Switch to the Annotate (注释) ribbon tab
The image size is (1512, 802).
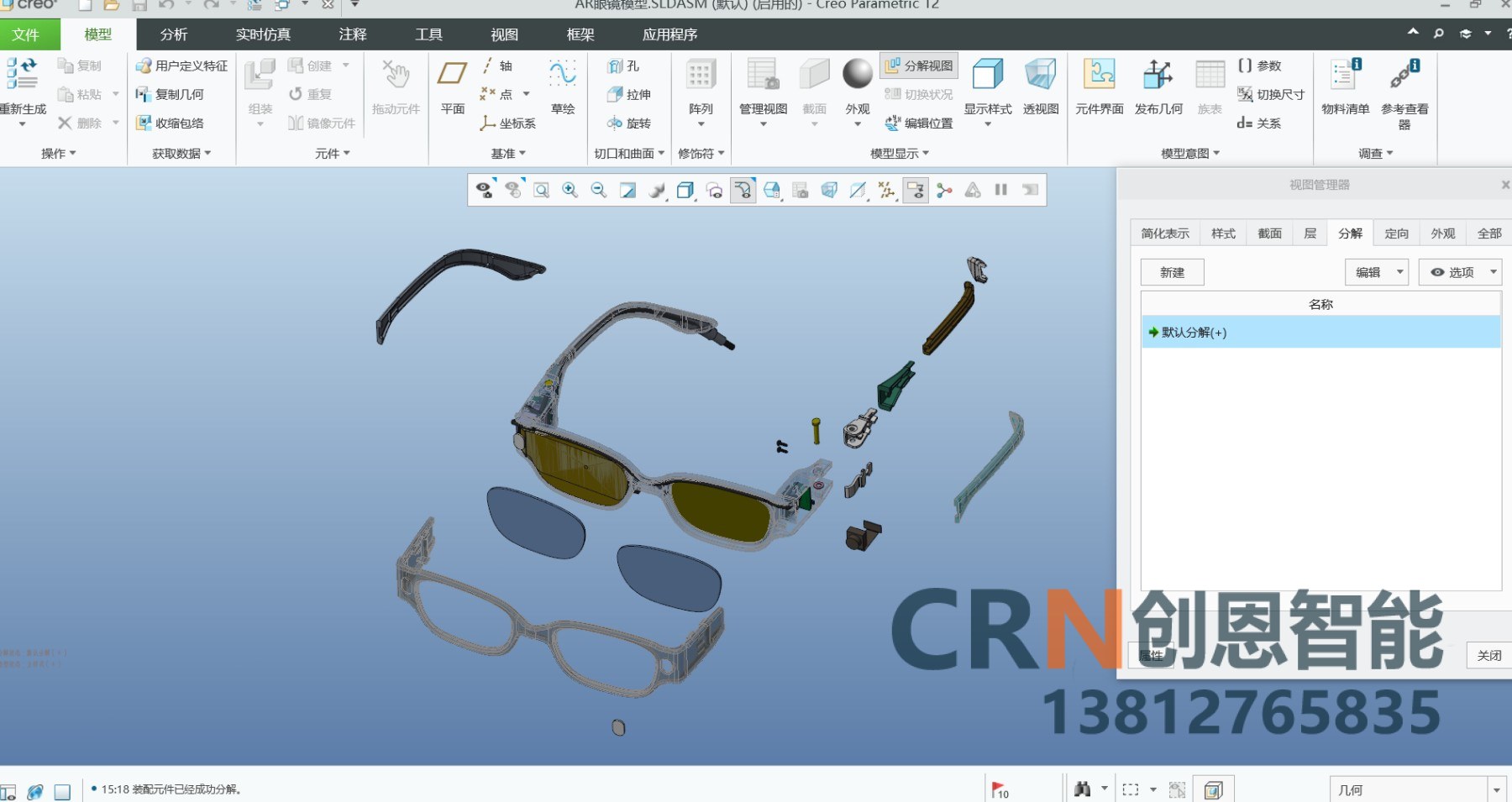pos(353,34)
